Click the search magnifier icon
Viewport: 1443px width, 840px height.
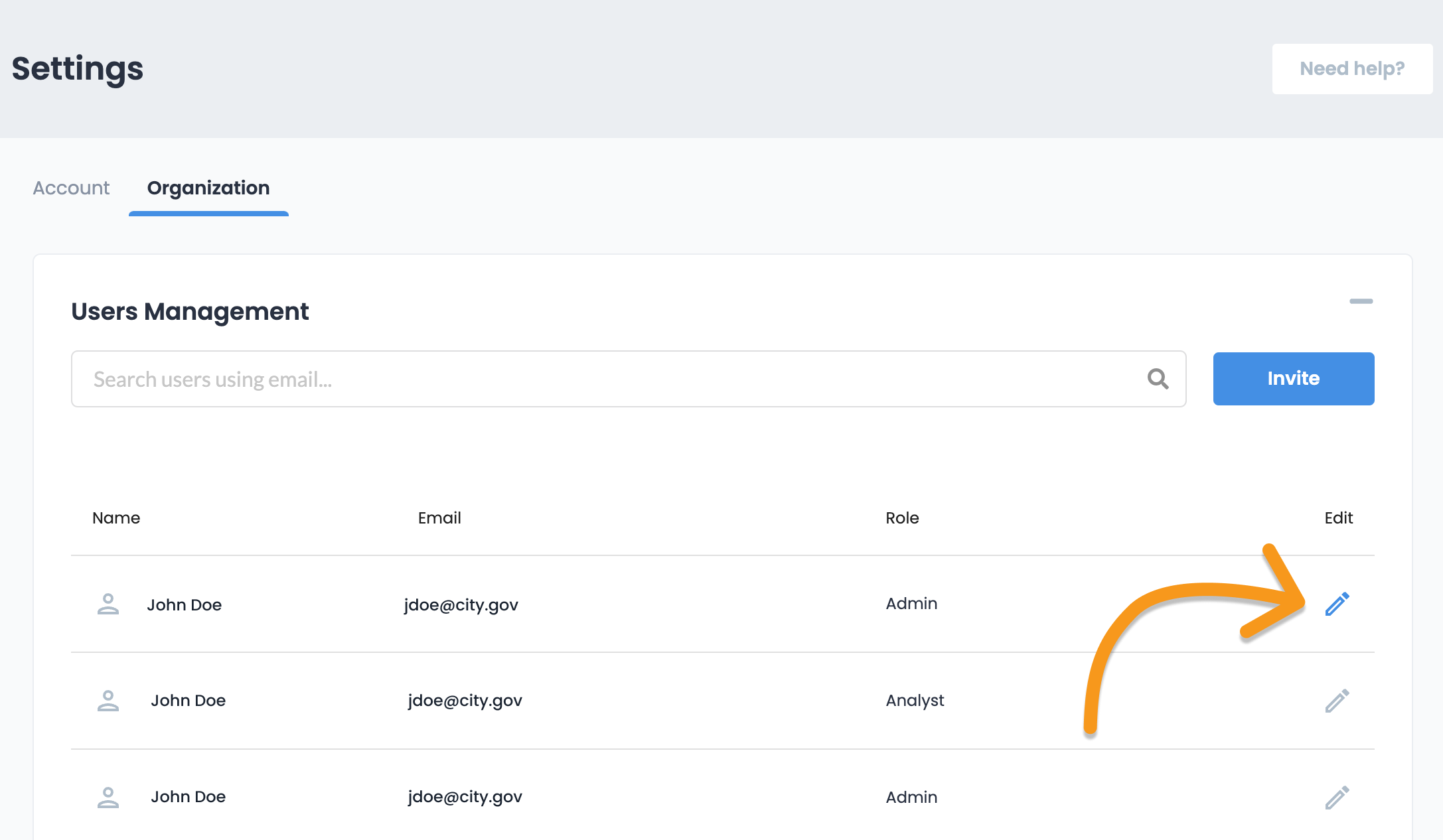point(1158,379)
